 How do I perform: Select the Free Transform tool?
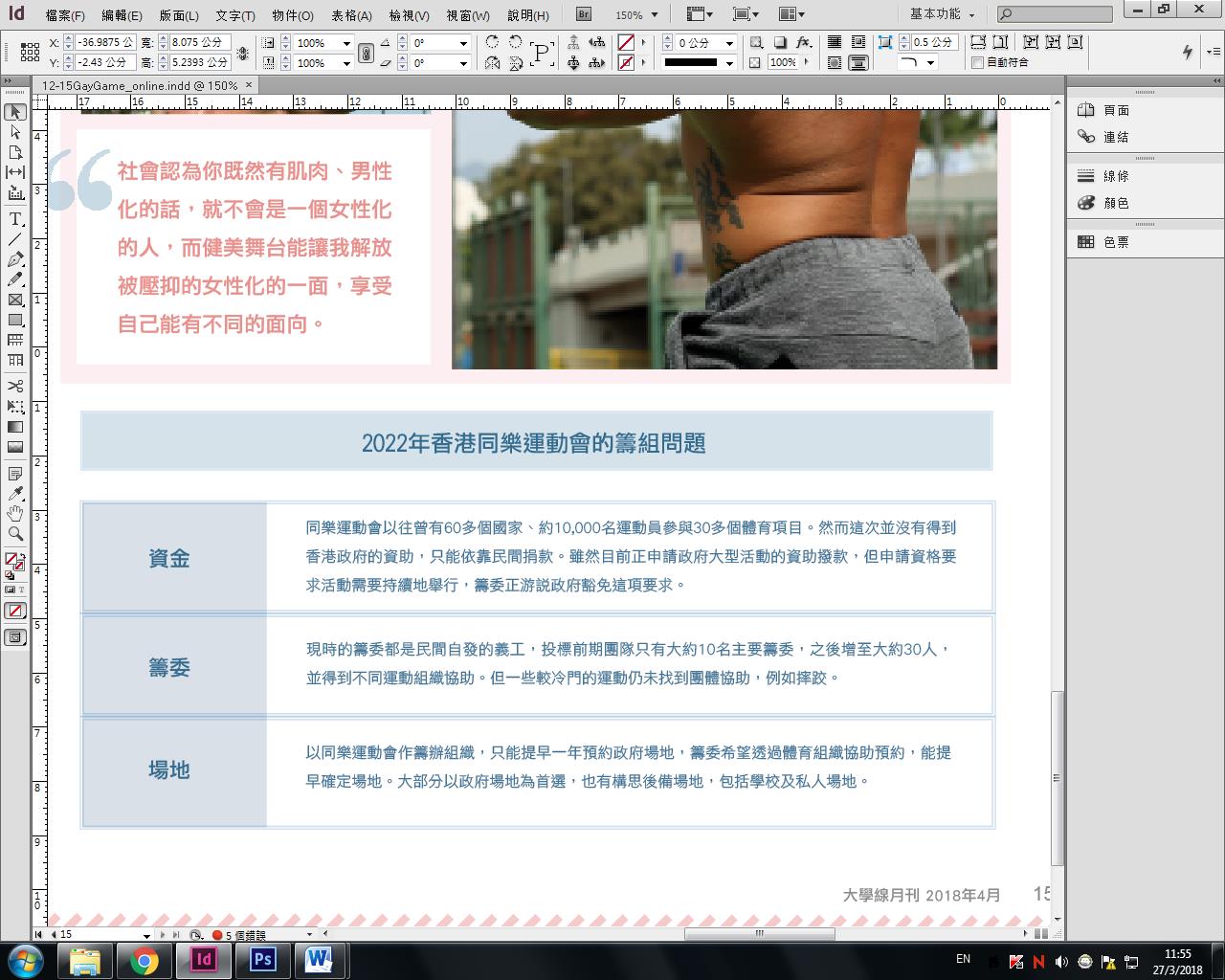pos(15,406)
